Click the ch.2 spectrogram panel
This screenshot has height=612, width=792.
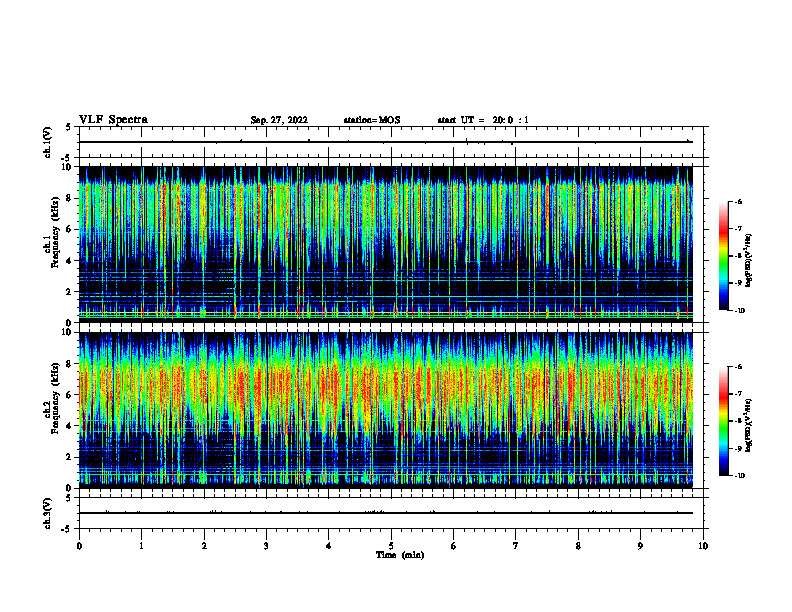click(386, 410)
